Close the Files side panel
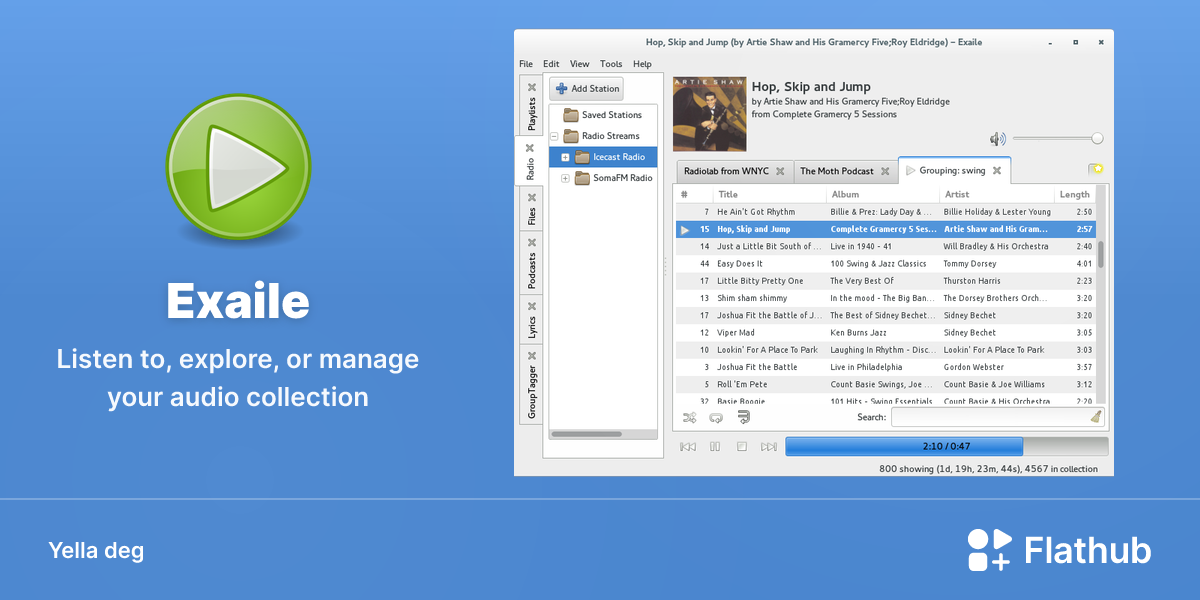This screenshot has width=1200, height=600. pos(532,197)
